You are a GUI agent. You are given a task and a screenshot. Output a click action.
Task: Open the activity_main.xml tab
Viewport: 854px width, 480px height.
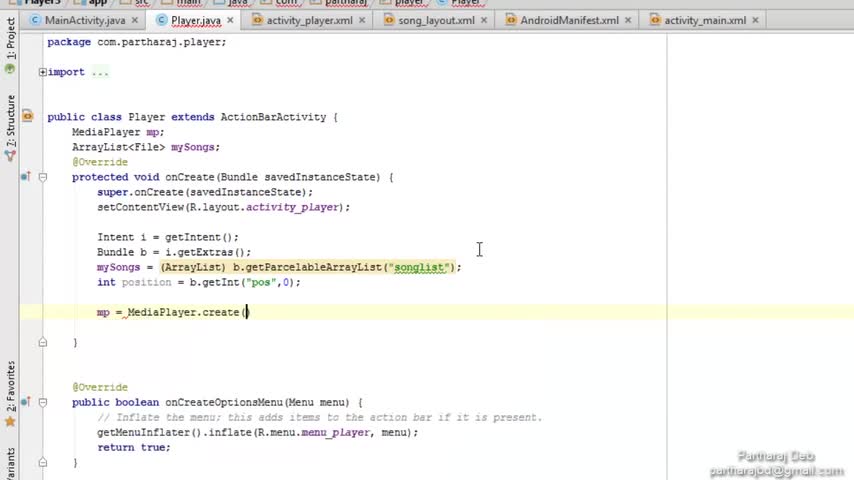(705, 20)
